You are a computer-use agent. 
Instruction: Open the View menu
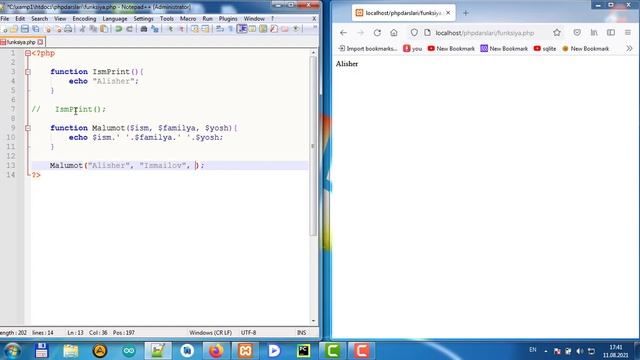tap(60, 19)
